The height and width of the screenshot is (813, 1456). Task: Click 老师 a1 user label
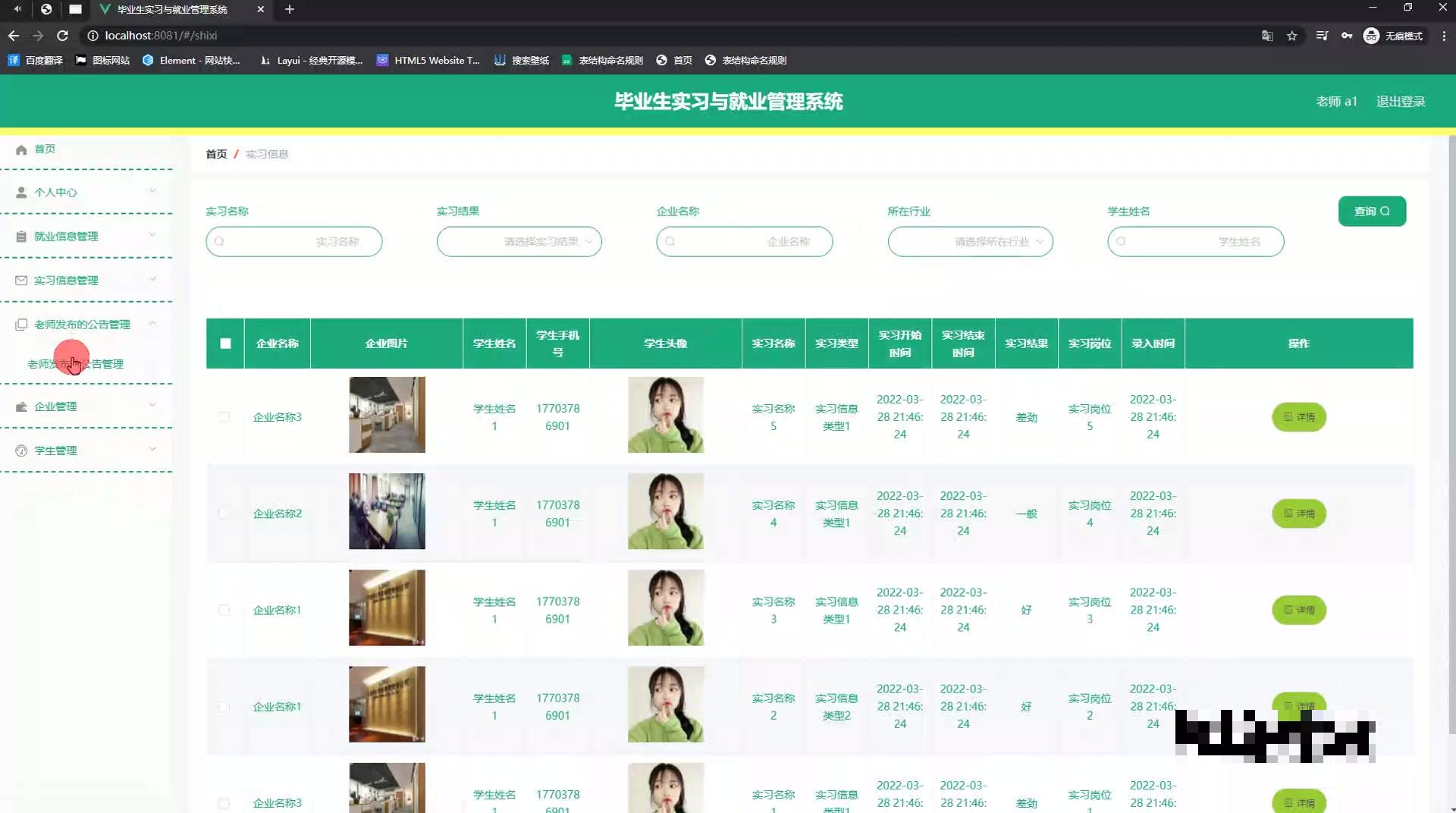pos(1336,101)
